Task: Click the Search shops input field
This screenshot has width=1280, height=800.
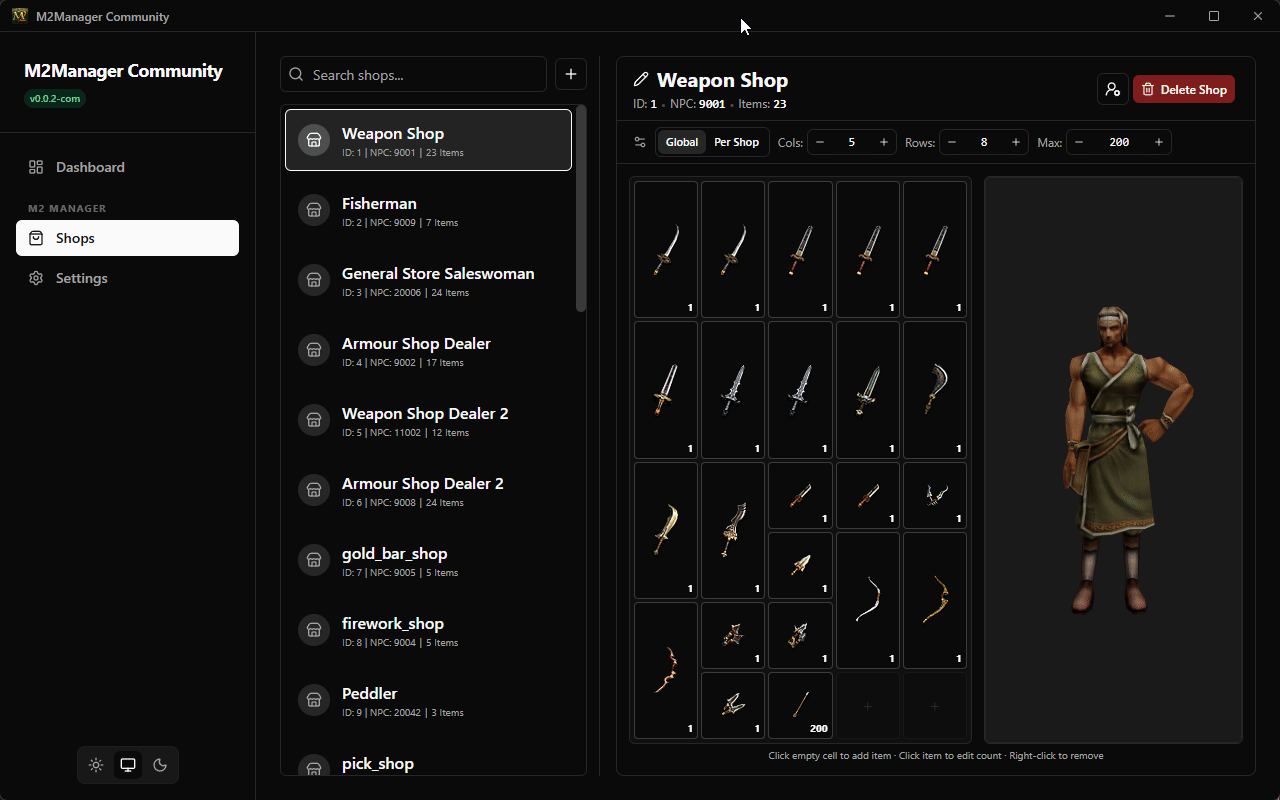Action: coord(420,75)
